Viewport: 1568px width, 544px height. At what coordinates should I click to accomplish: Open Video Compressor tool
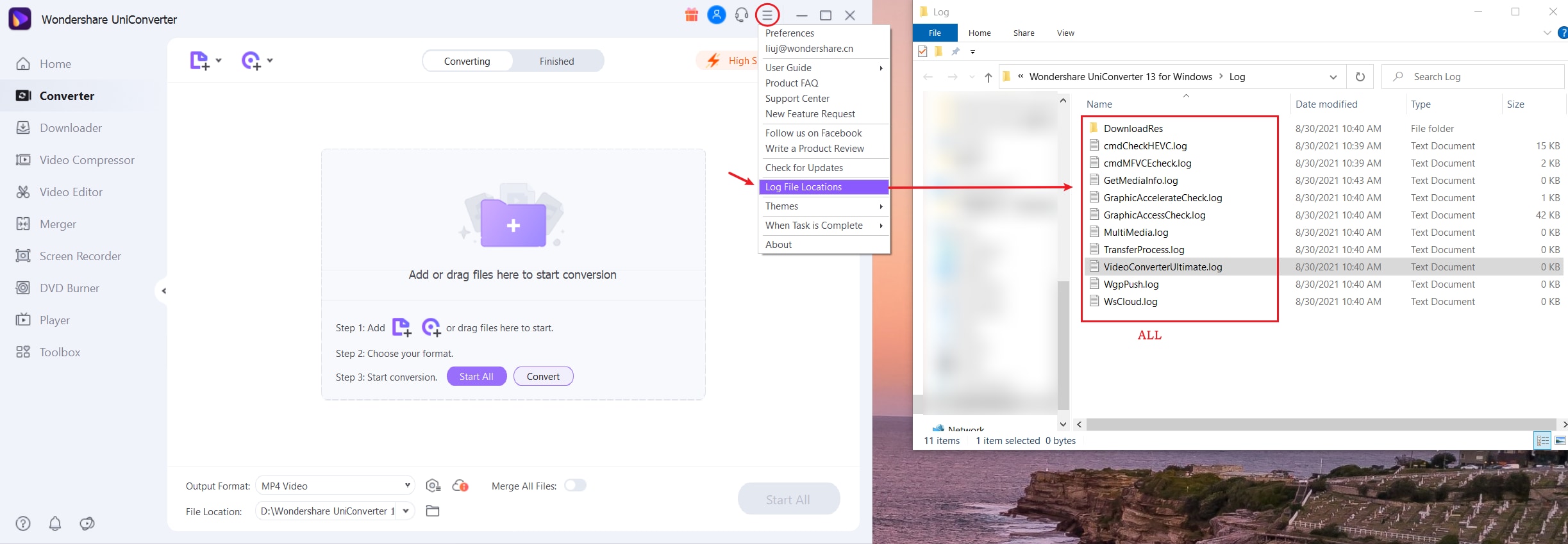75,160
